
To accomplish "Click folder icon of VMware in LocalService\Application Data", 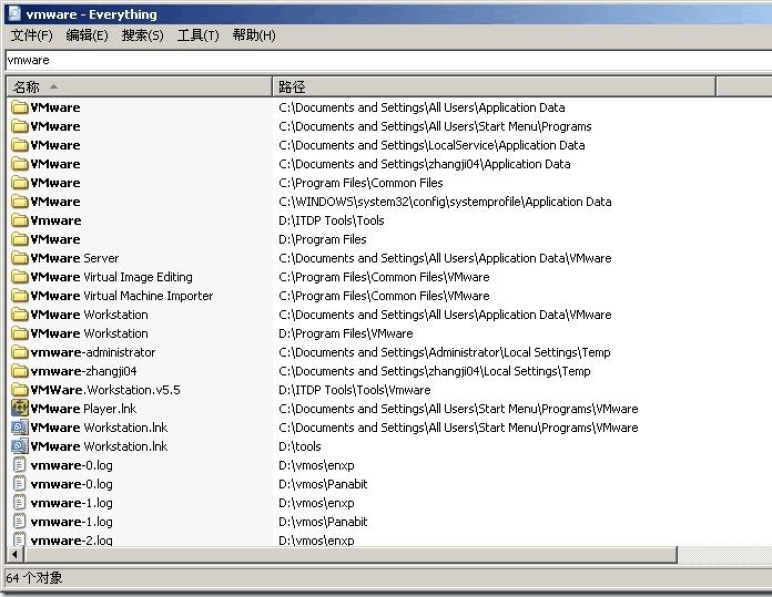I will point(20,145).
